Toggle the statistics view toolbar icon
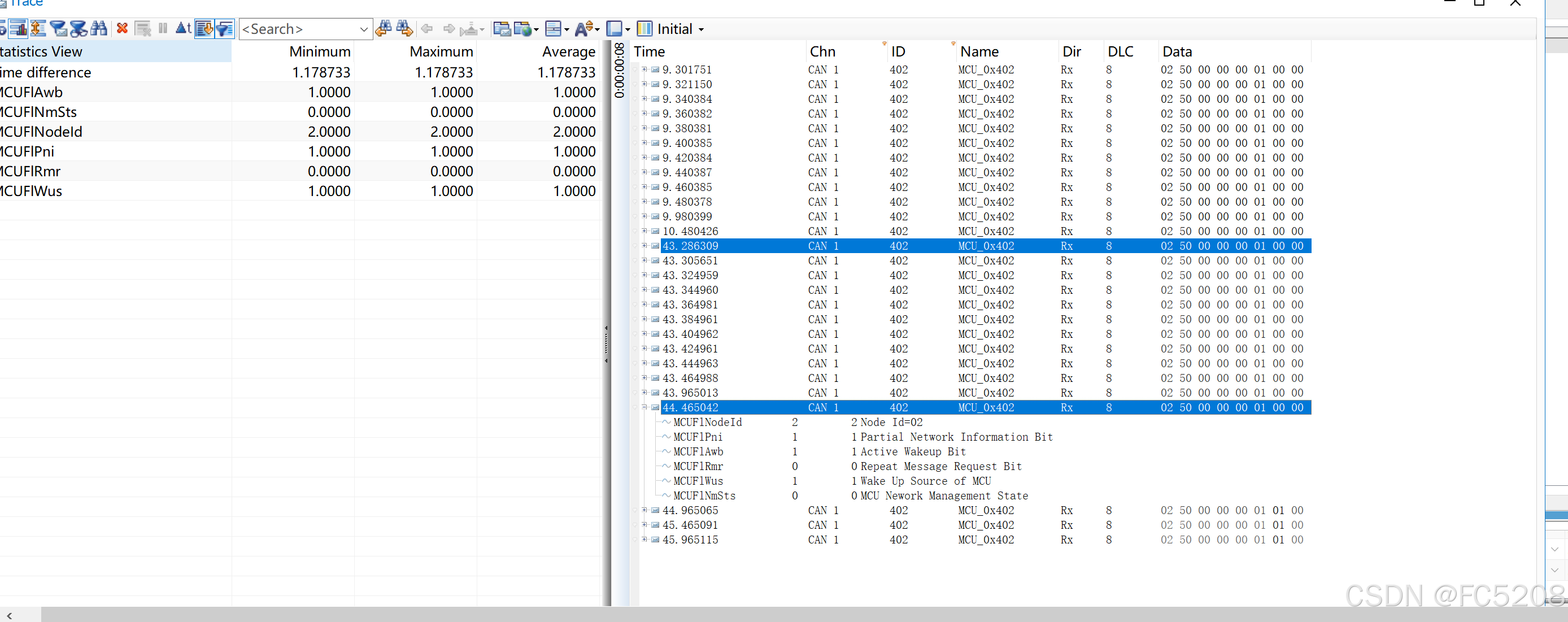Viewport: 1568px width, 622px height. 18,29
